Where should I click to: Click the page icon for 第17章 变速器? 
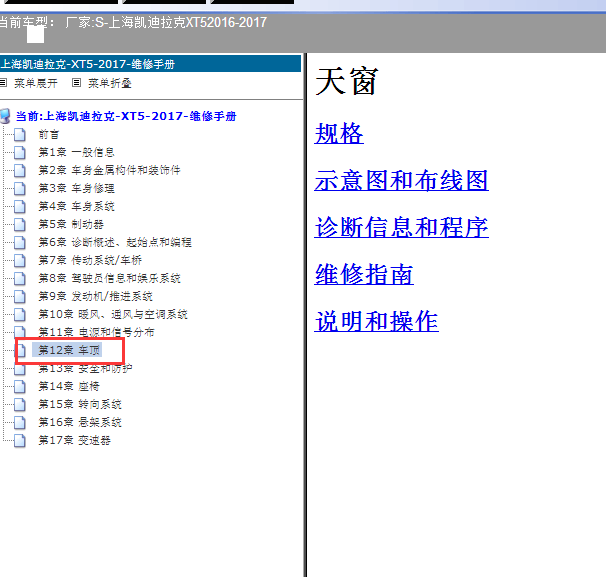click(x=20, y=441)
